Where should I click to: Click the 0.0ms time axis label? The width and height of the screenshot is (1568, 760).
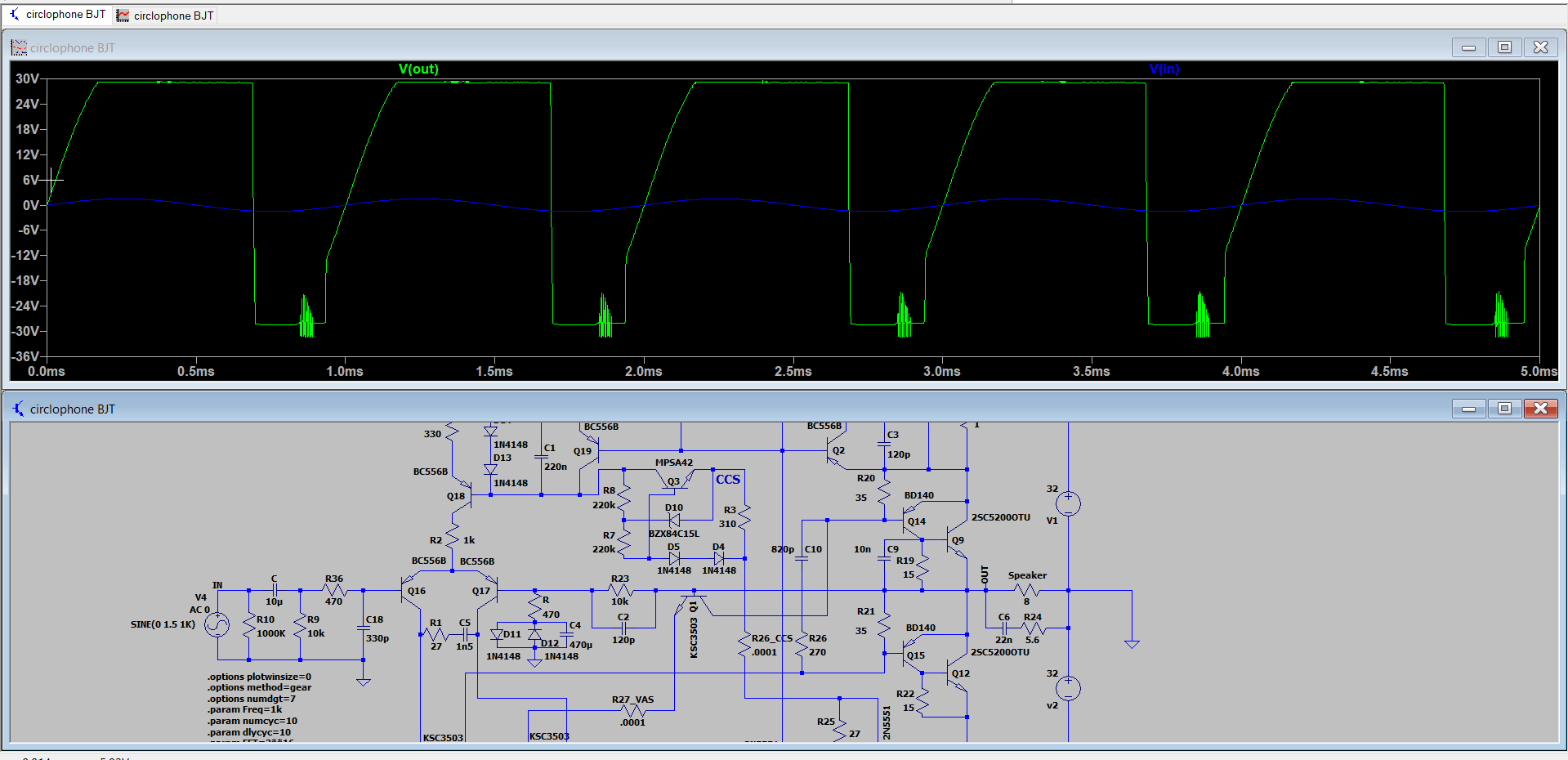coord(47,371)
